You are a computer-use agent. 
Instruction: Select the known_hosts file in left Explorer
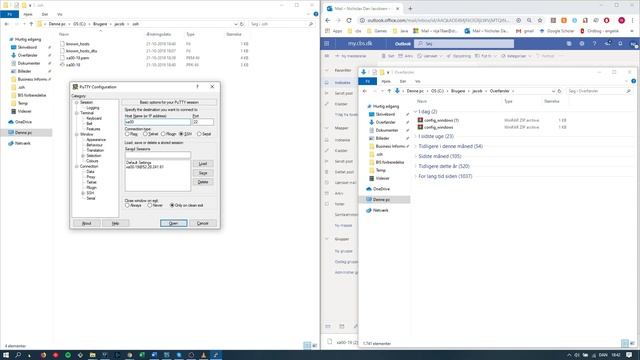78,44
